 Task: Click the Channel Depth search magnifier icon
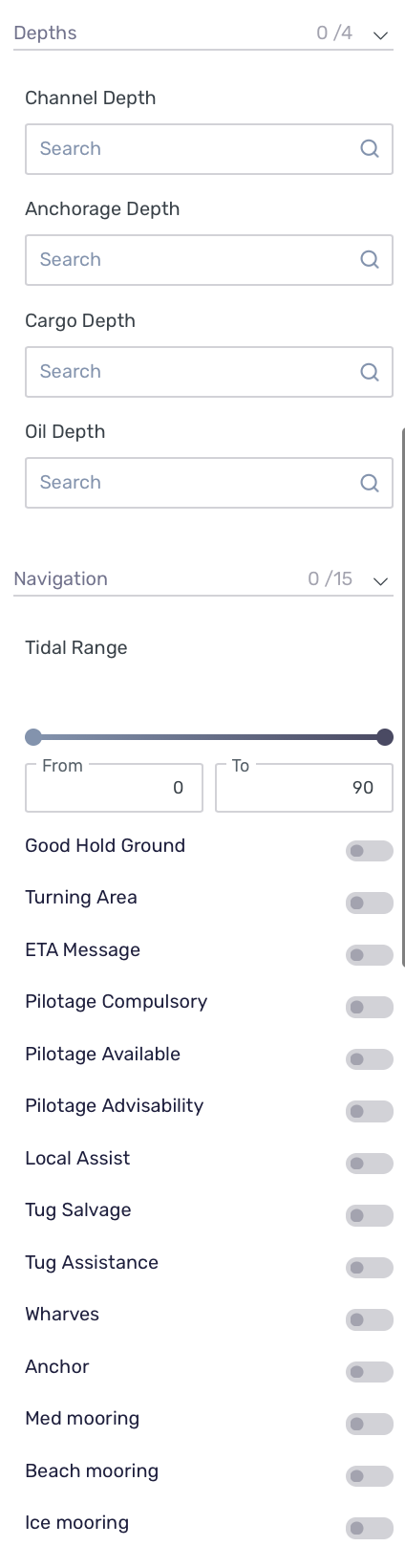[370, 149]
